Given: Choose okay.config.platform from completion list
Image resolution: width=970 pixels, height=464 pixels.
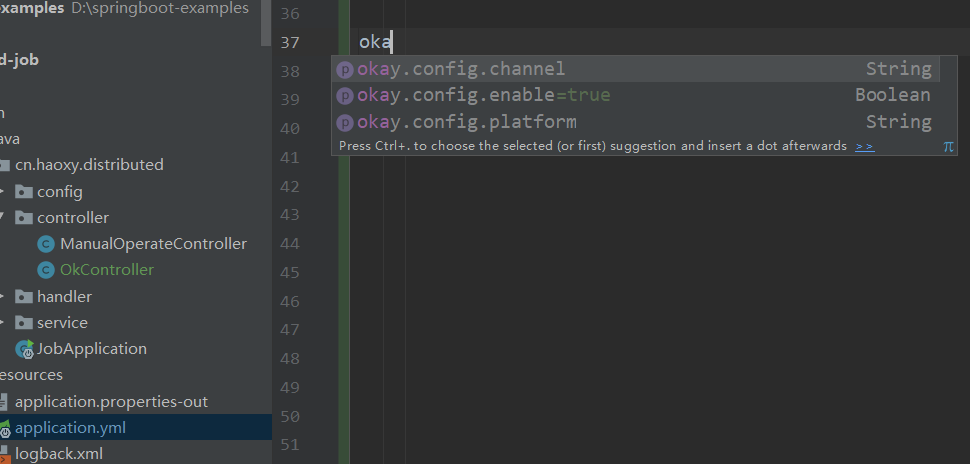Looking at the screenshot, I should (x=467, y=122).
